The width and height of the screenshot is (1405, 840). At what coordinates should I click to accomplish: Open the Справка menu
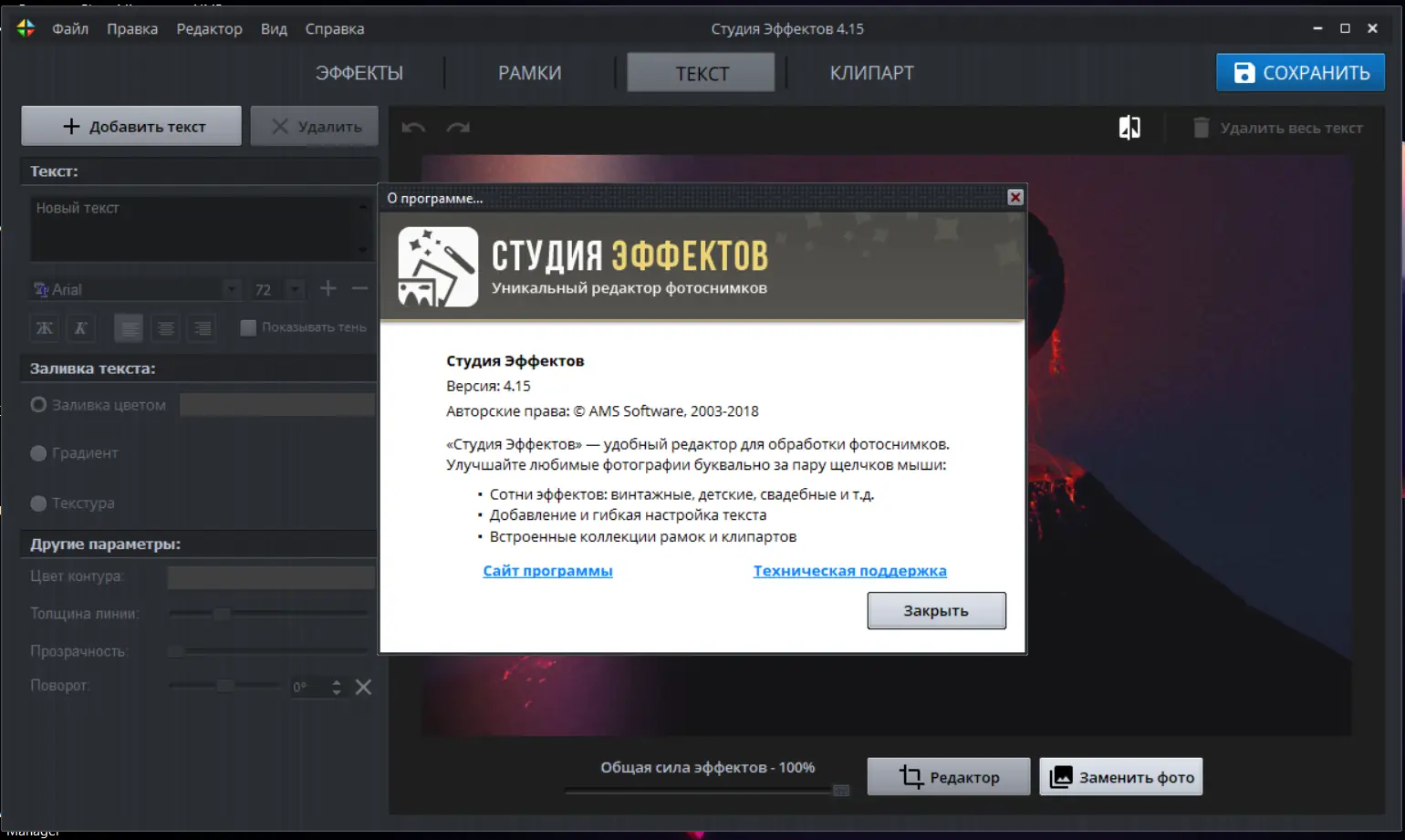click(334, 28)
